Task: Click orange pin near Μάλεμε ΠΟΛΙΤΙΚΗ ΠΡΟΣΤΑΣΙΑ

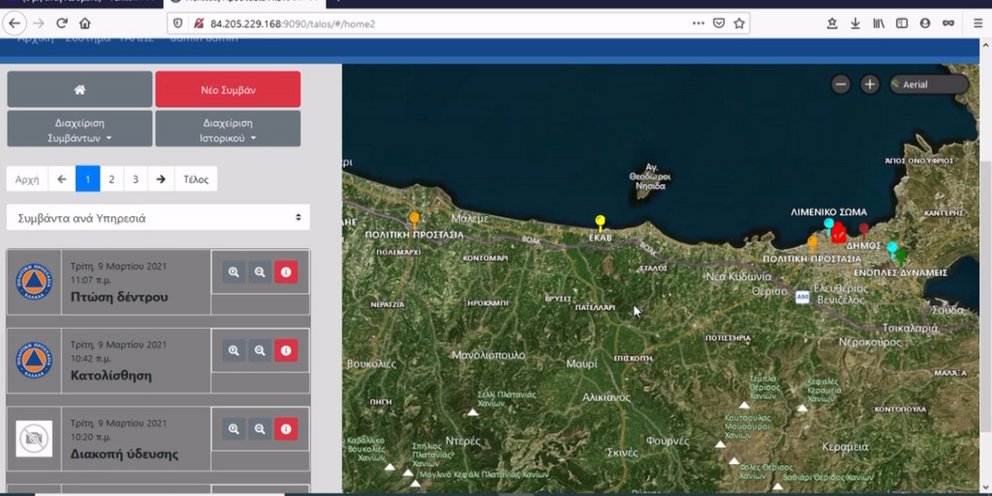Action: click(414, 219)
